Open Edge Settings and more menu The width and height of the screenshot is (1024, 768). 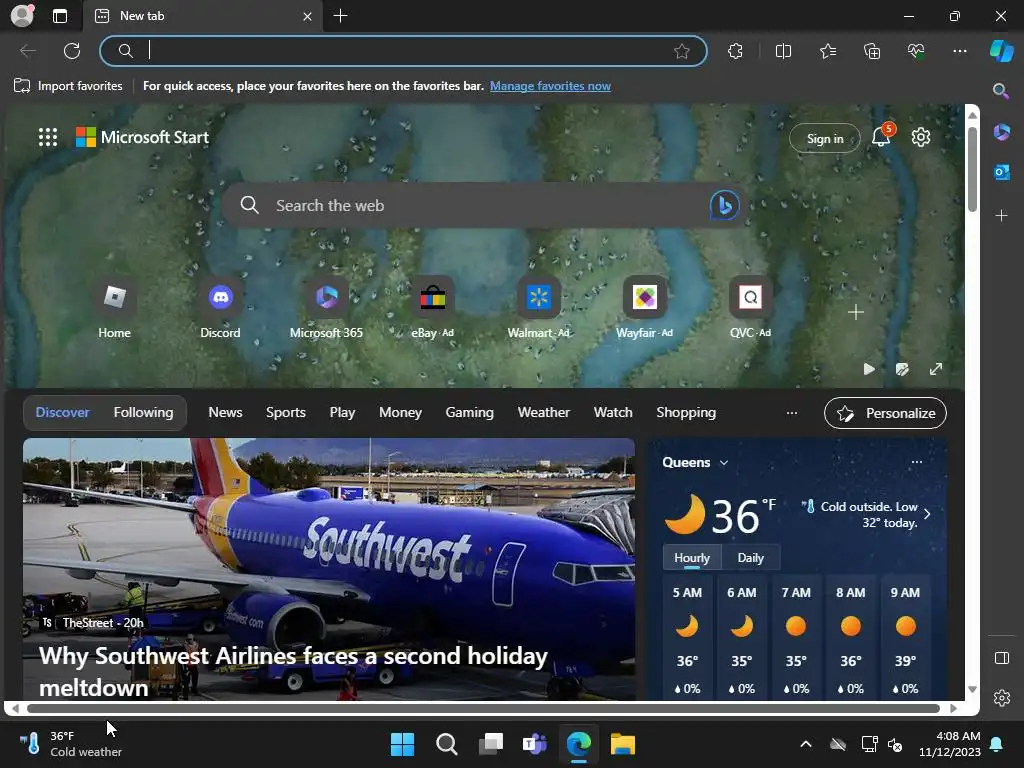tap(959, 51)
